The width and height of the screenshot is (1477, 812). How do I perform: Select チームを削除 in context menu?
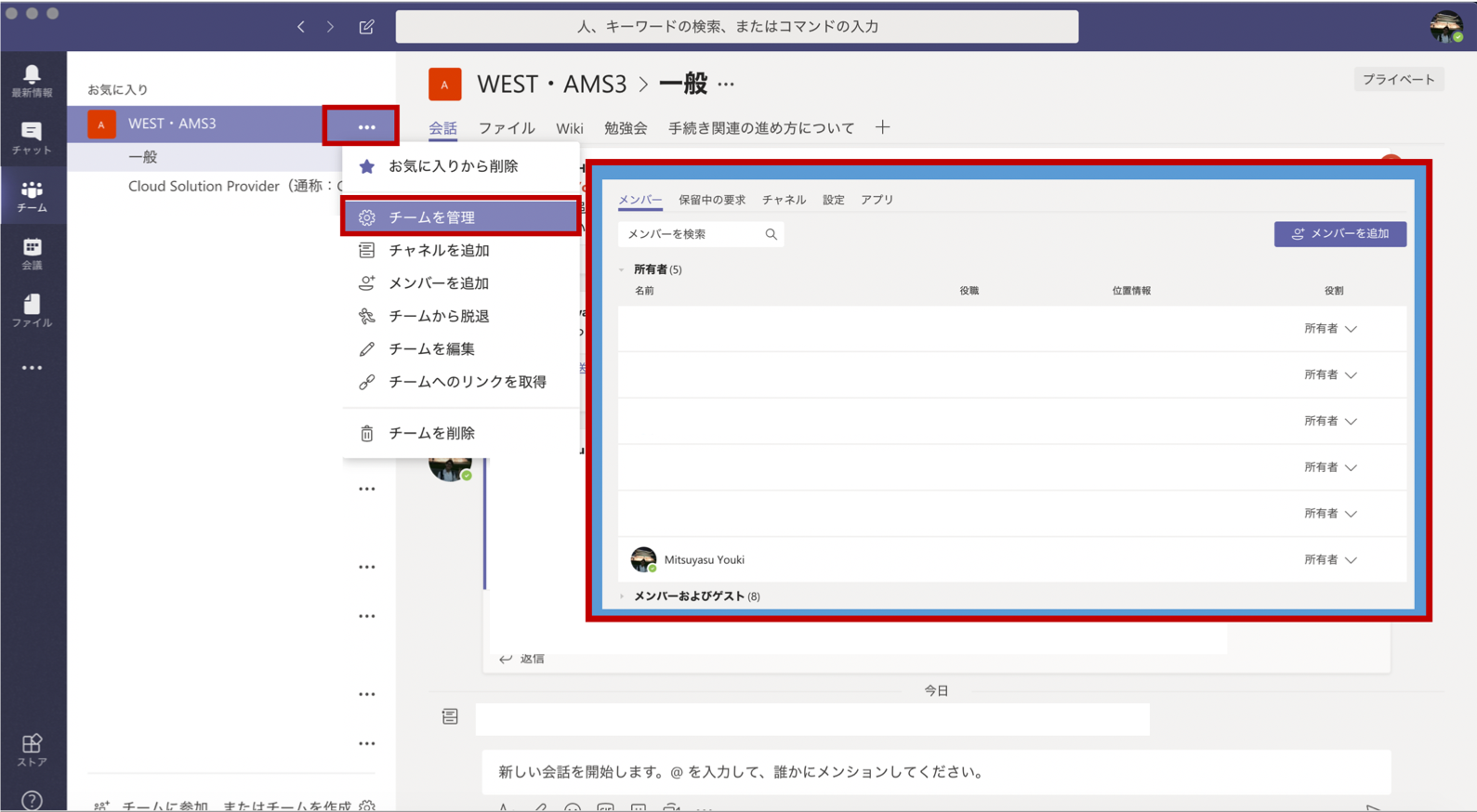tap(461, 433)
